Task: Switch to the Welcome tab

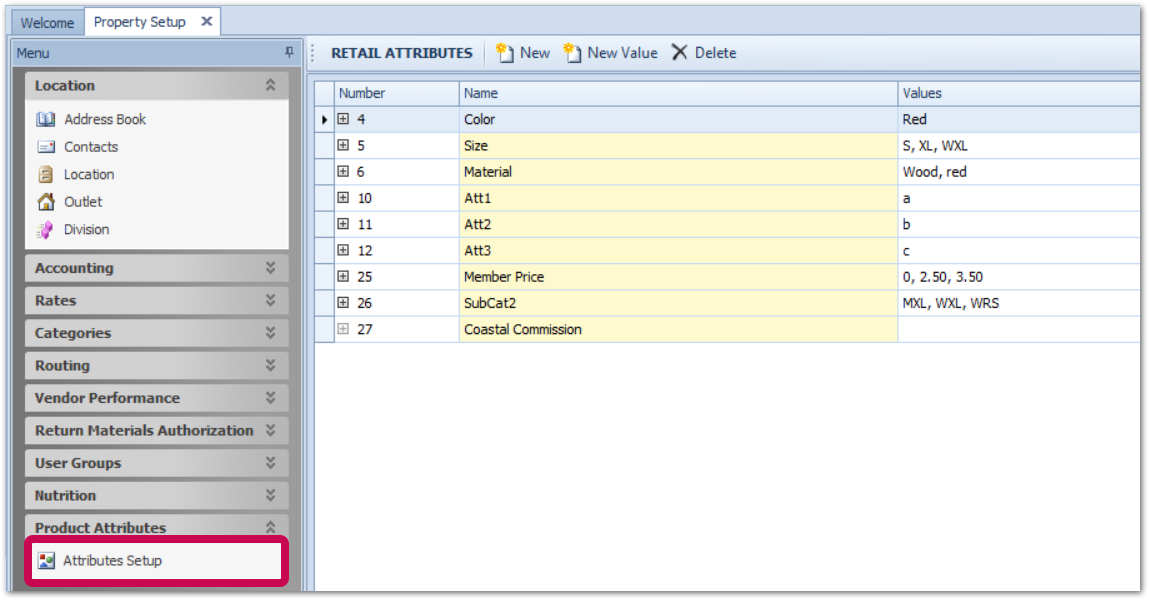Action: 47,22
